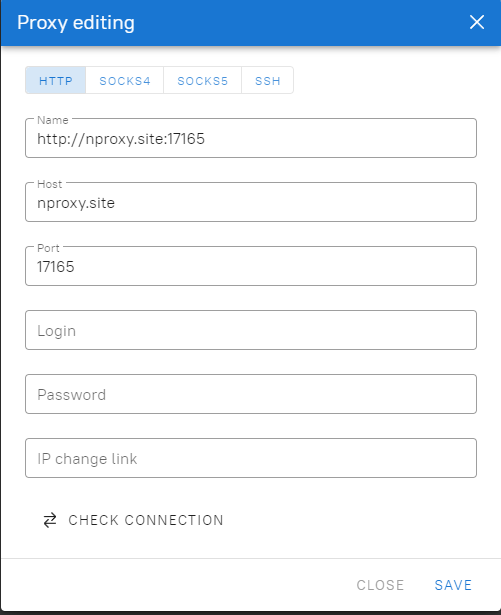Click the swap arrows icon beside Check Connection
The height and width of the screenshot is (615, 501).
pyautogui.click(x=50, y=520)
